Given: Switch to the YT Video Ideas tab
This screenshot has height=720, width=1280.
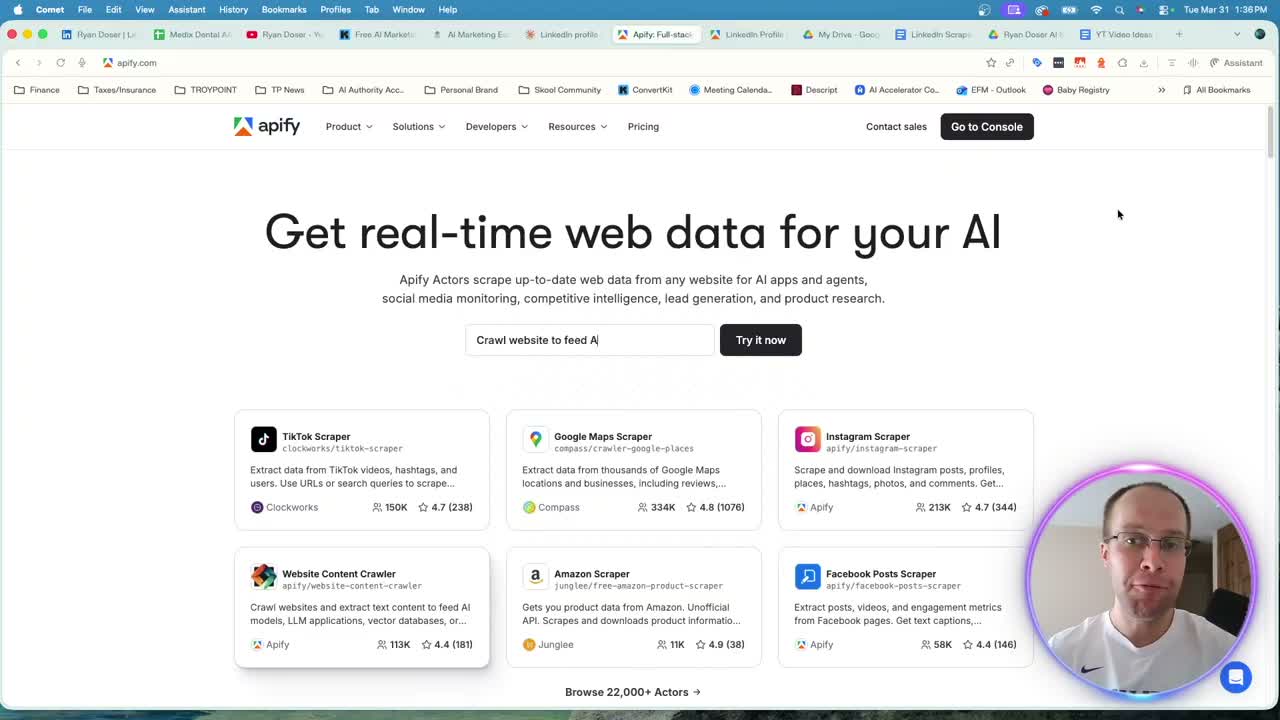Looking at the screenshot, I should coord(1117,34).
